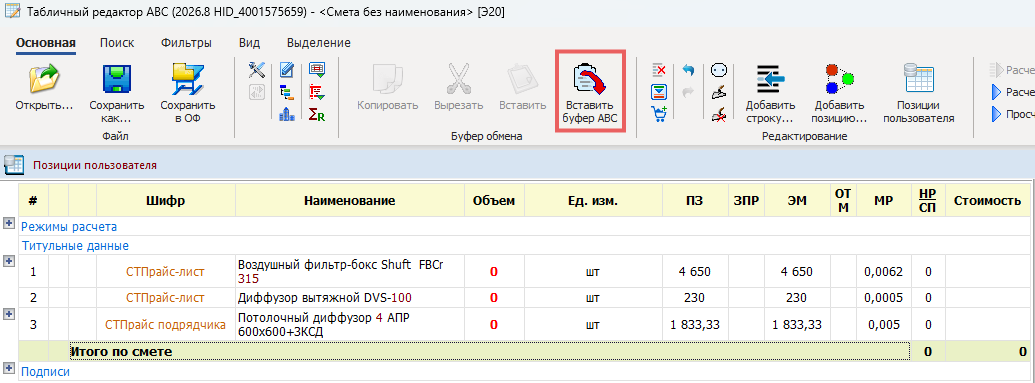Click the Наименование column header
The height and width of the screenshot is (383, 1035).
(x=350, y=200)
